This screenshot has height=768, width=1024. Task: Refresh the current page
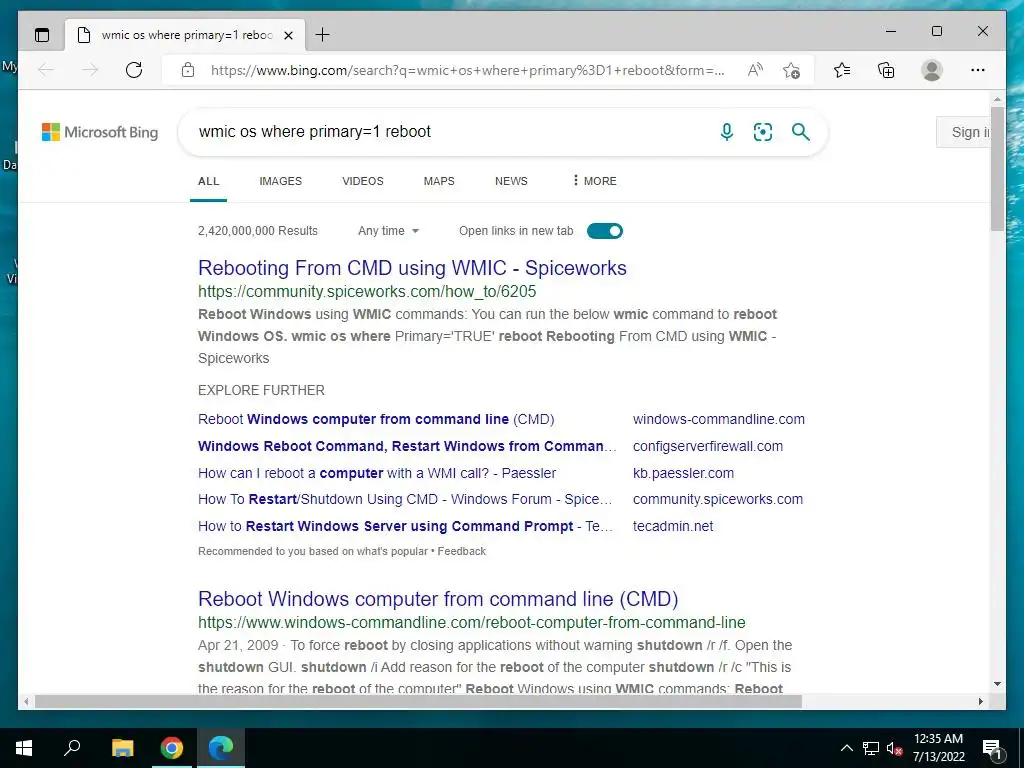click(x=134, y=70)
